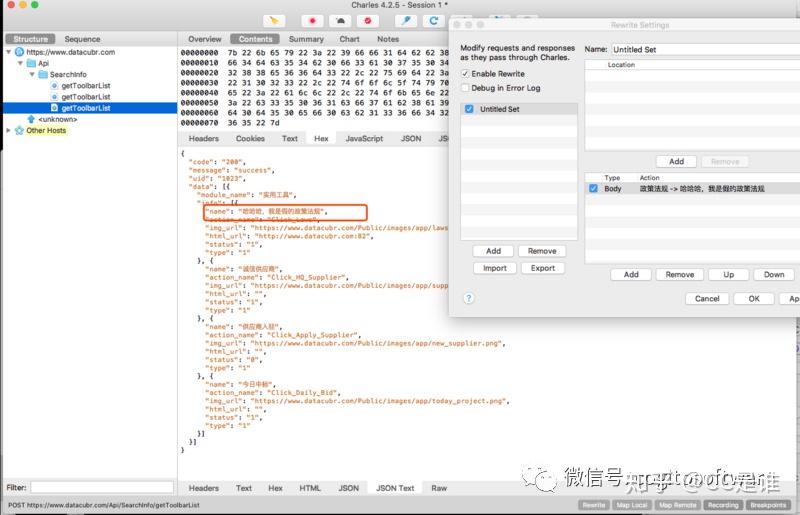Open the Notes tab
This screenshot has height=515, width=800.
(388, 39)
